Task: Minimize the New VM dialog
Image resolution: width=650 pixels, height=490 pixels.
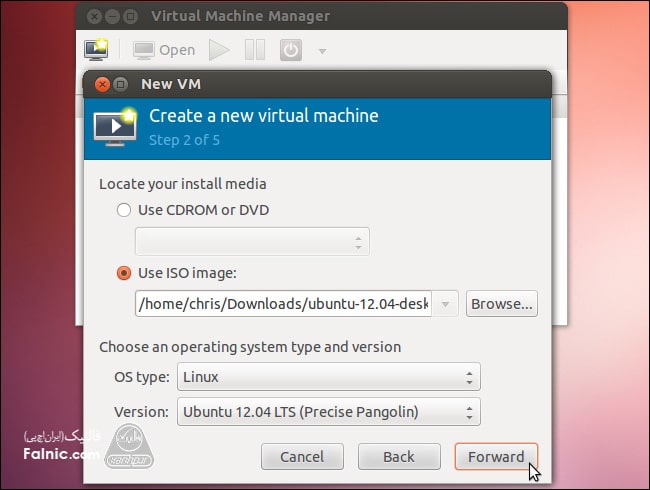Action: pos(121,84)
